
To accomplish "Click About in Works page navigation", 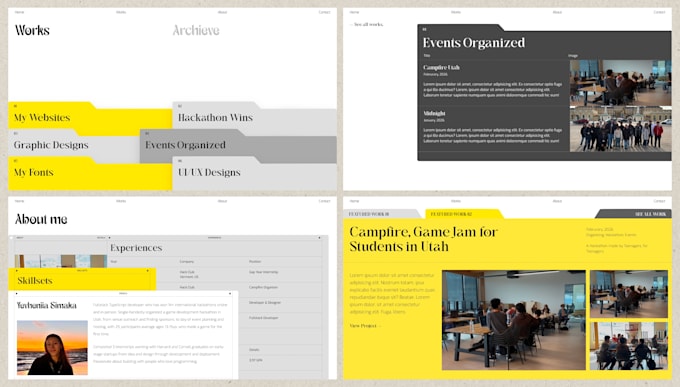I will point(222,12).
